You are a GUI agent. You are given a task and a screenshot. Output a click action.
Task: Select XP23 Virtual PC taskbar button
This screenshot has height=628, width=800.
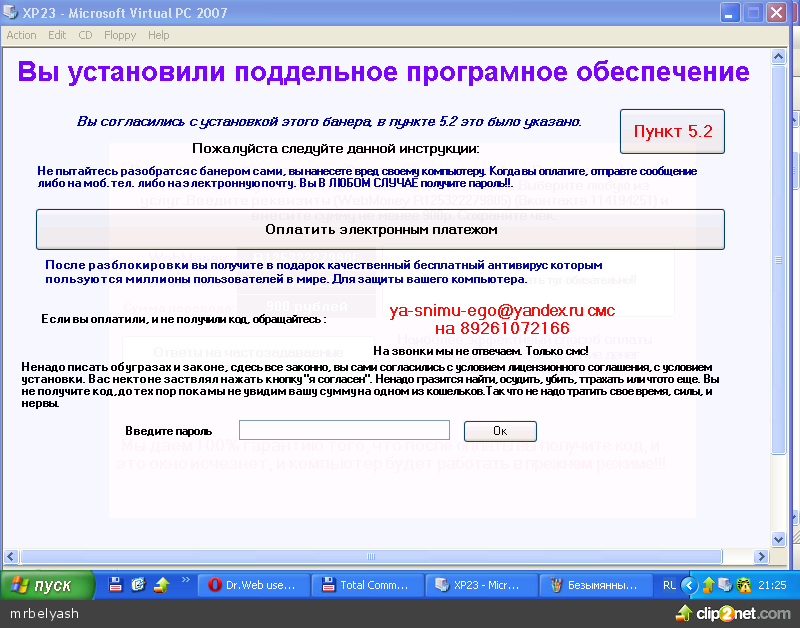482,585
